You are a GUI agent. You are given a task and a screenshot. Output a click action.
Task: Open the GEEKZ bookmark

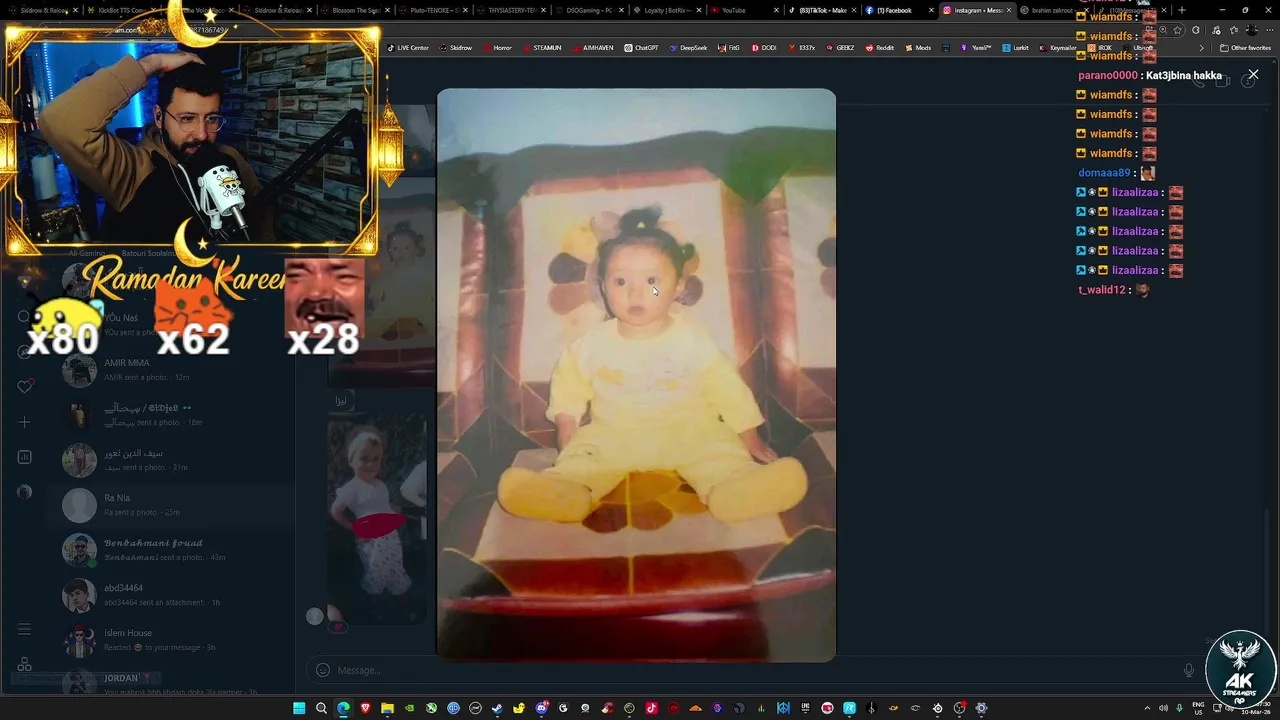point(840,48)
